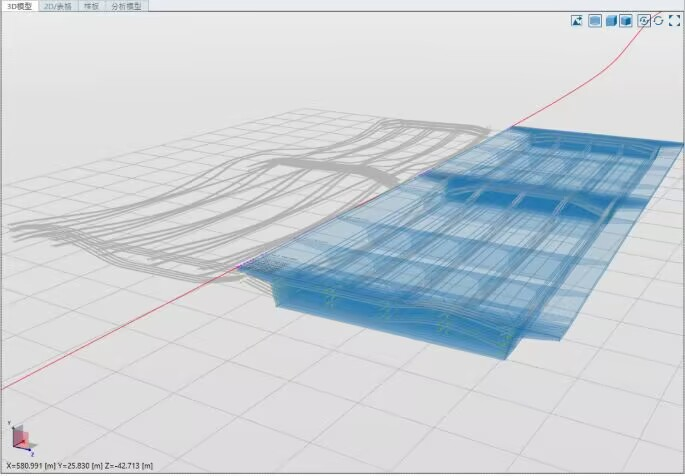Image resolution: width=685 pixels, height=476 pixels.
Task: Click the XYZ axis orientation gizmo
Action: 21,437
